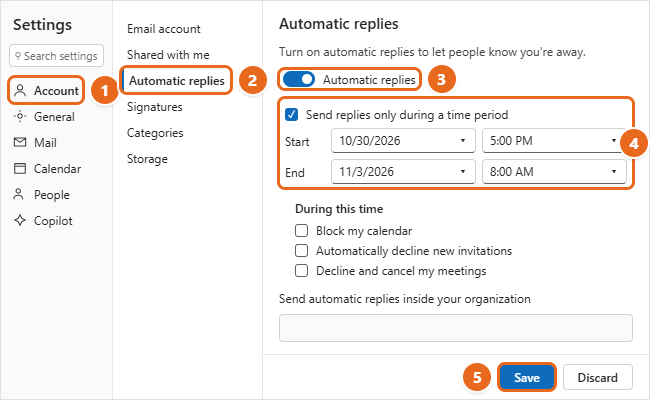Open Categories submenu item
The width and height of the screenshot is (650, 400).
155,133
